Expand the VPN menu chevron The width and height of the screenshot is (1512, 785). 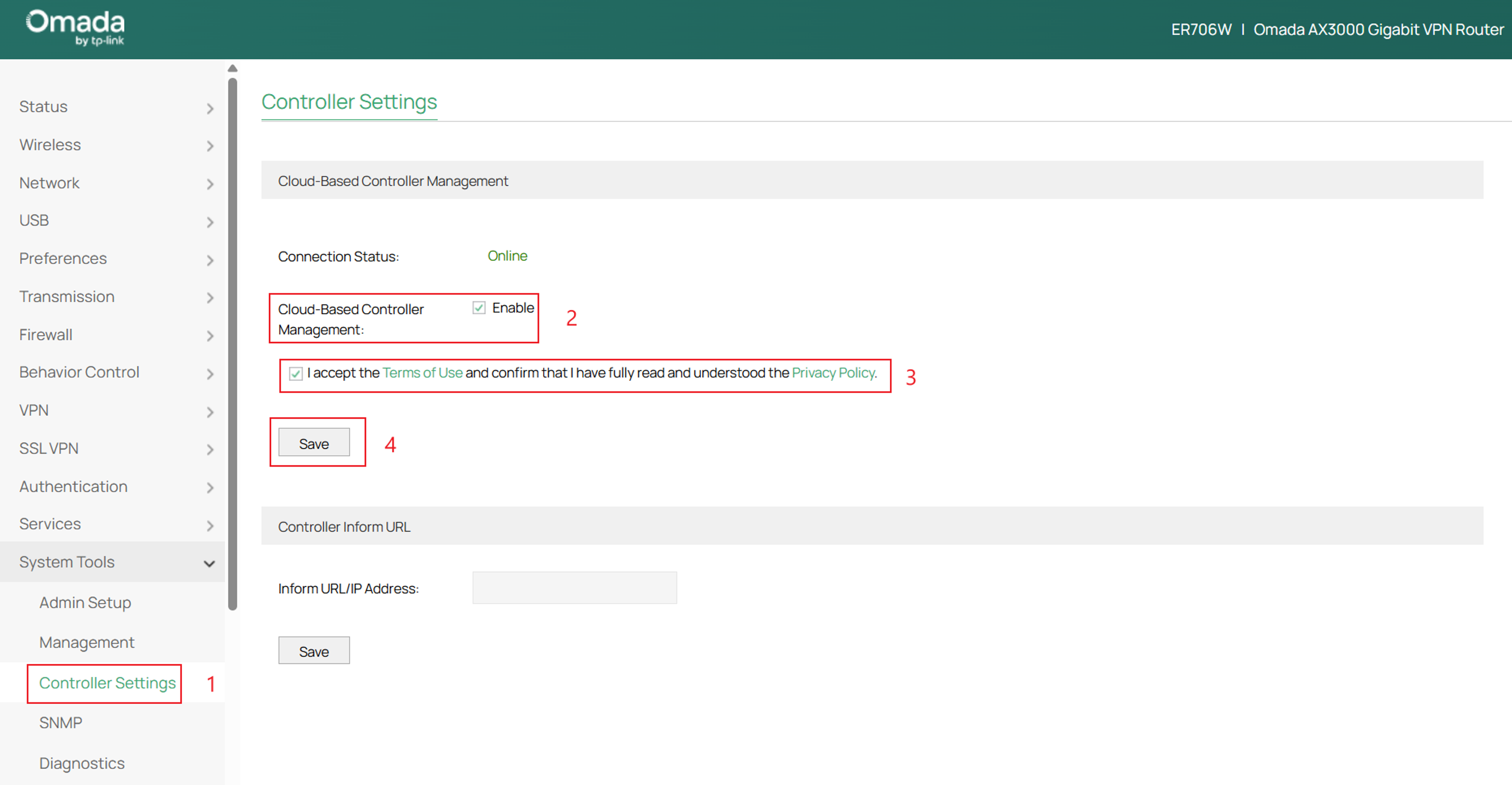(210, 413)
